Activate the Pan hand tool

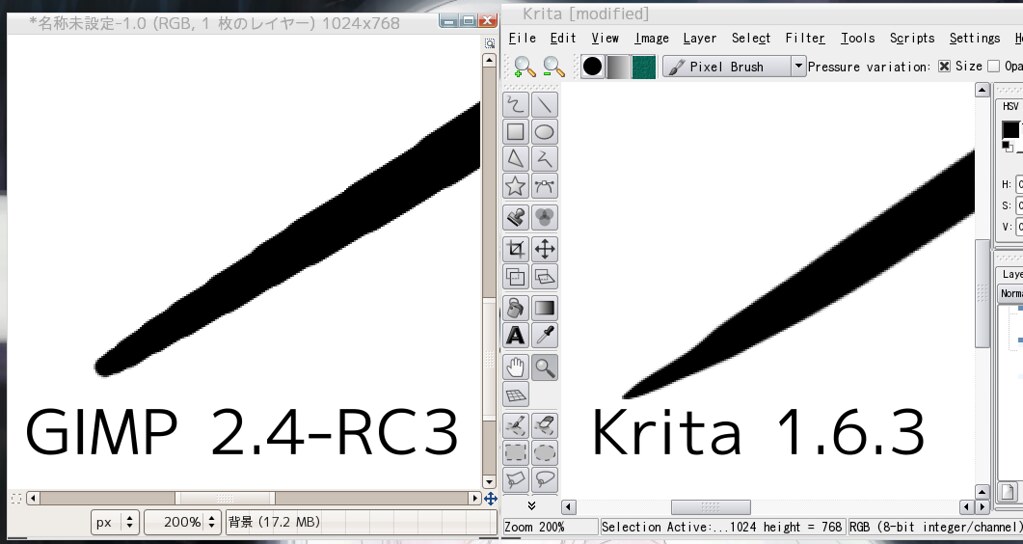(515, 367)
